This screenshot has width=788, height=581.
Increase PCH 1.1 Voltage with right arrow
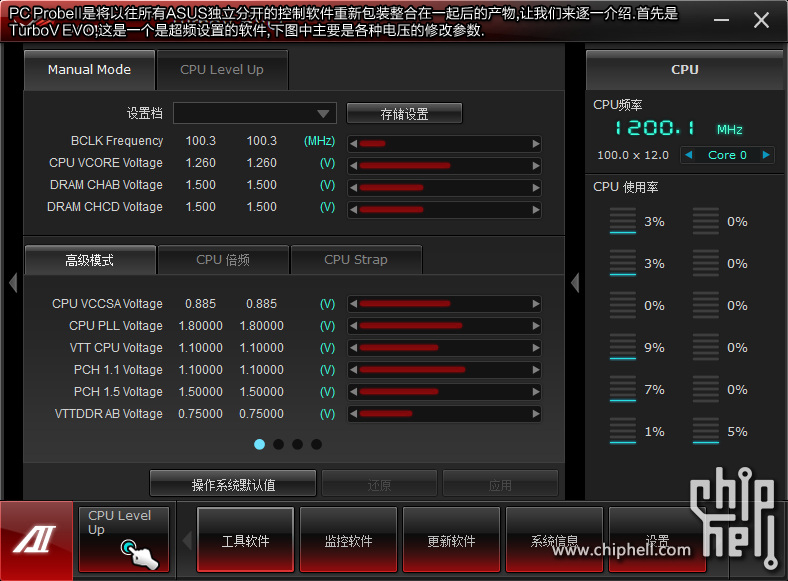536,370
